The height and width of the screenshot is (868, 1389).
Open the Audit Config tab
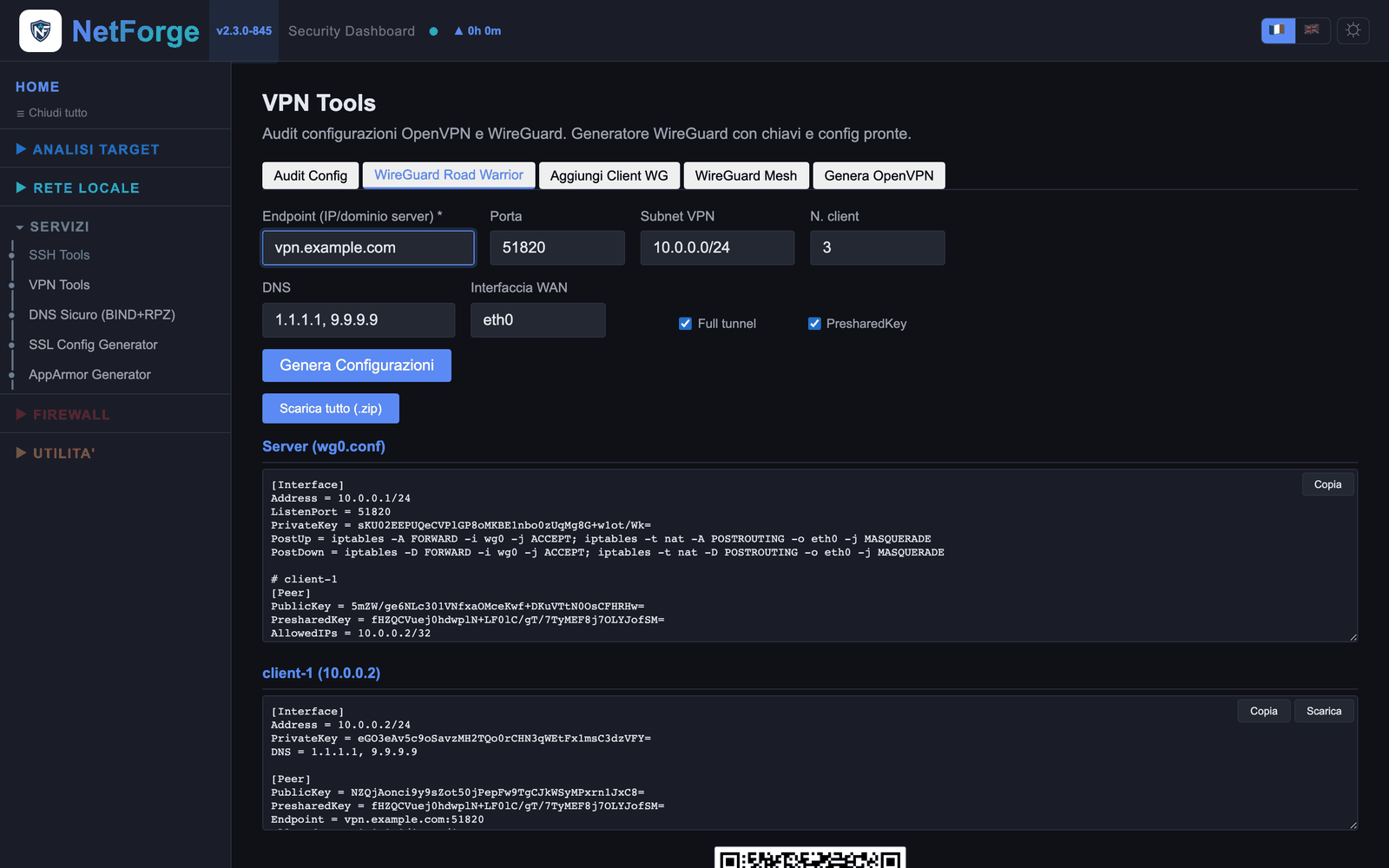coord(311,175)
